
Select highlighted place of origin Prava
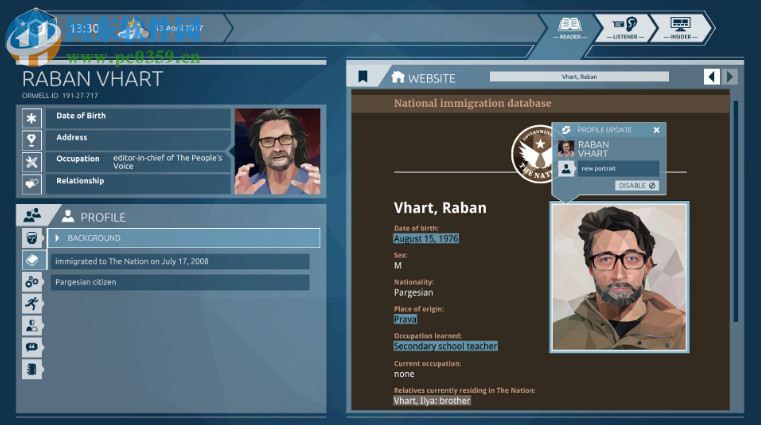click(x=405, y=319)
